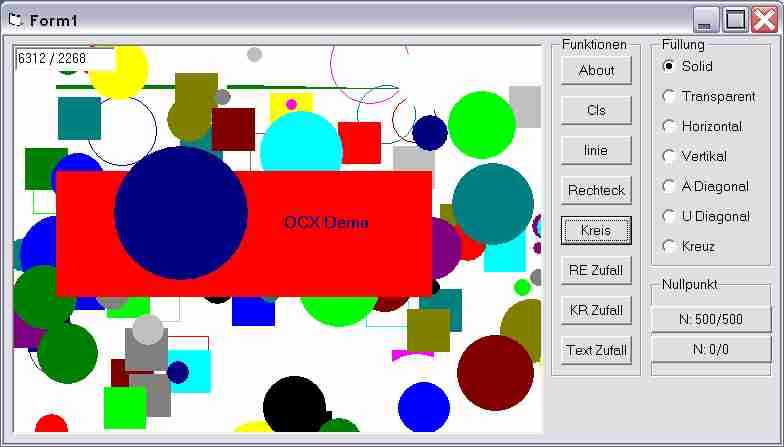
Task: Activate the Kreis button
Action: pyautogui.click(x=596, y=230)
